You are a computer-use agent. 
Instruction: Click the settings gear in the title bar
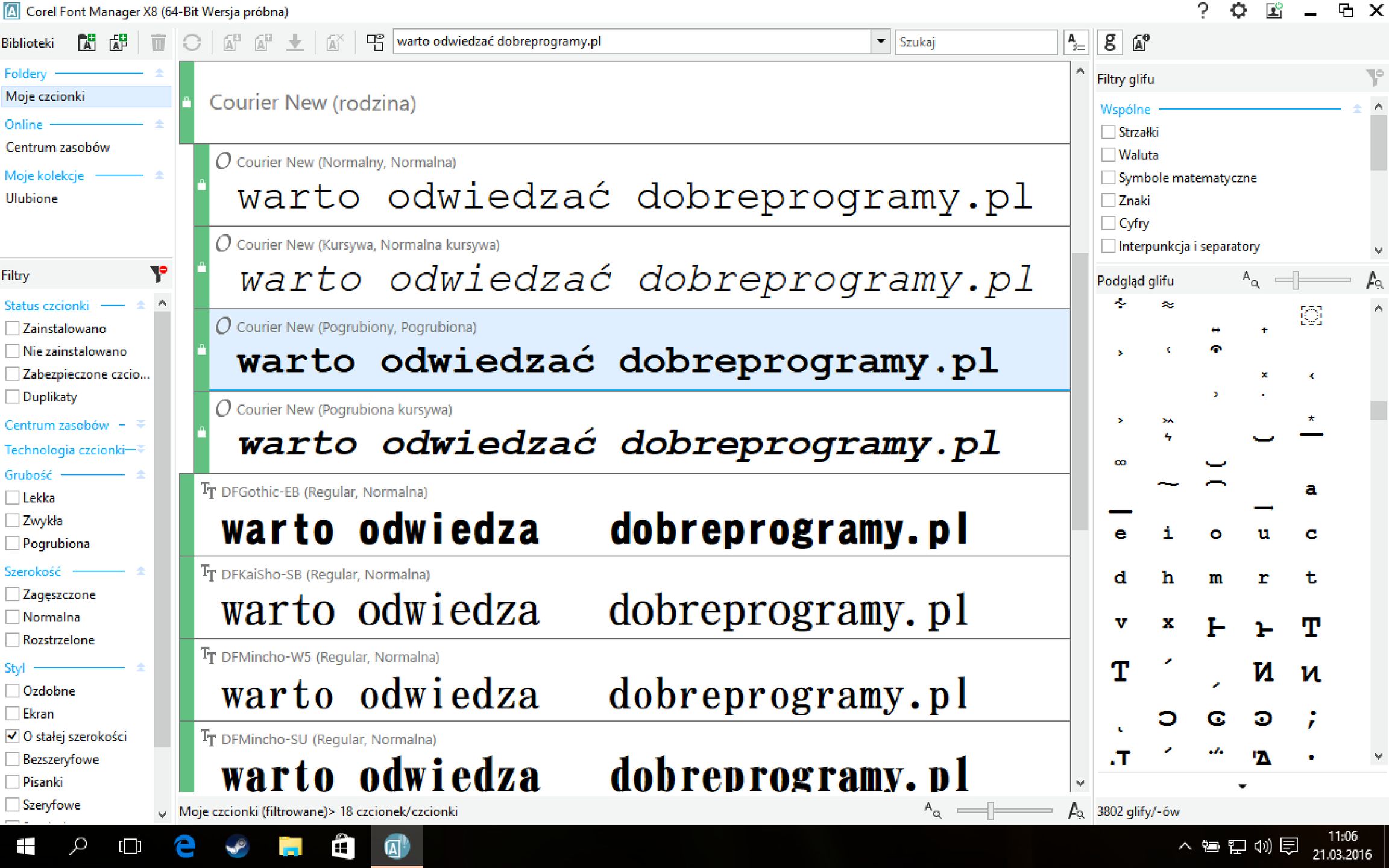pyautogui.click(x=1238, y=11)
